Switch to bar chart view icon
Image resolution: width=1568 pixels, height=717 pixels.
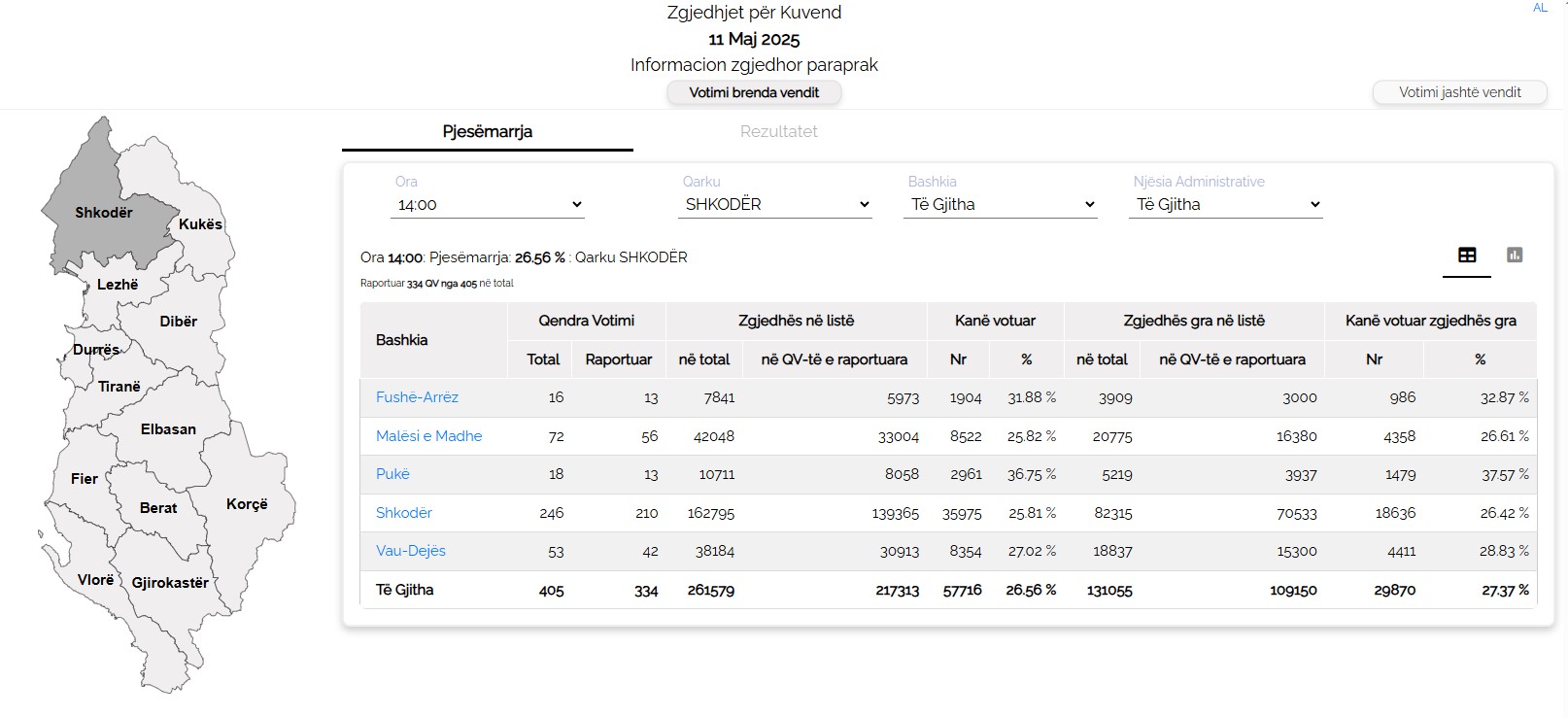pos(1514,256)
